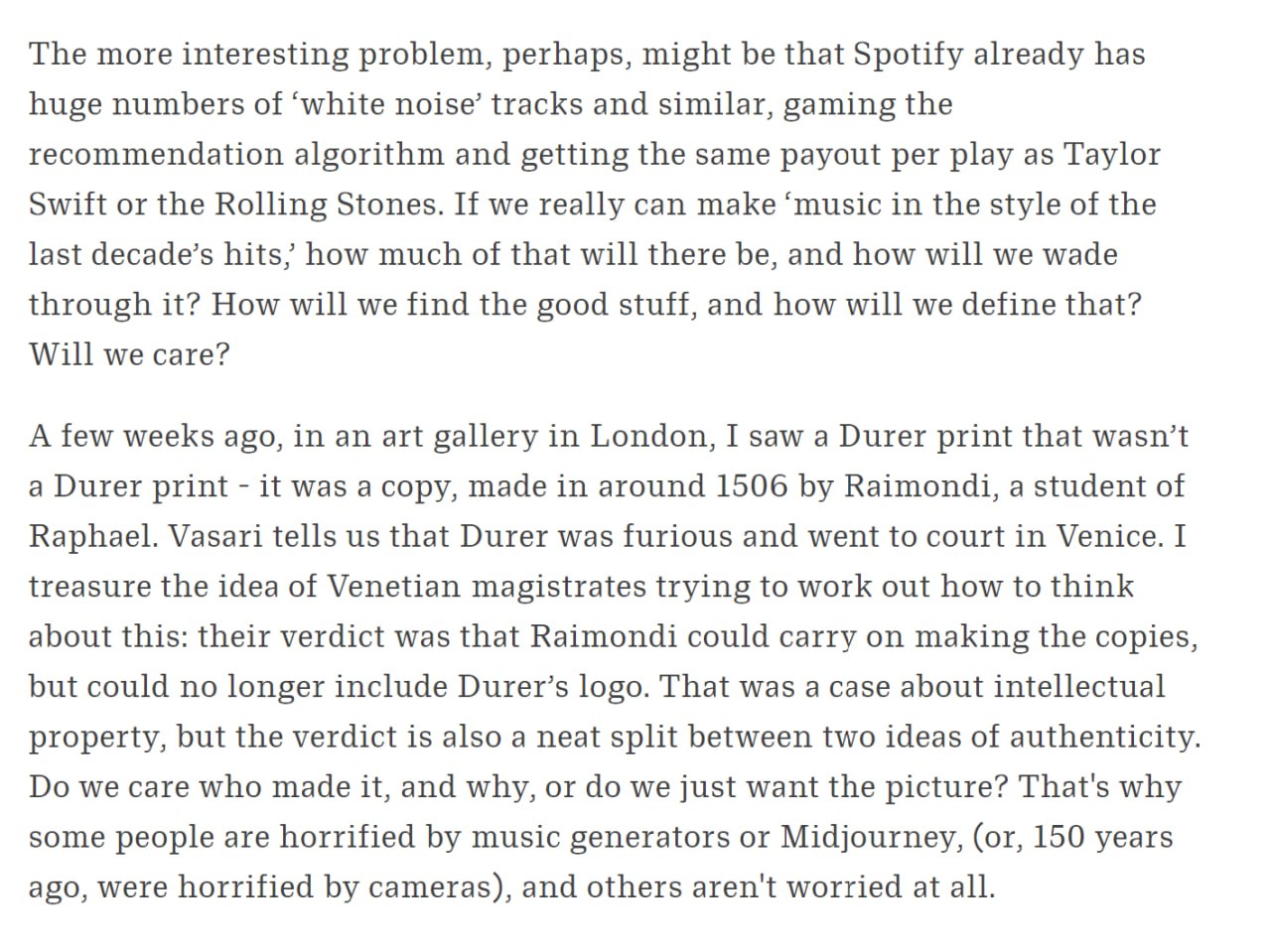Image resolution: width=1271 pixels, height=952 pixels.
Task: Click the phrase "150 years"
Action: pyautogui.click(x=1102, y=838)
